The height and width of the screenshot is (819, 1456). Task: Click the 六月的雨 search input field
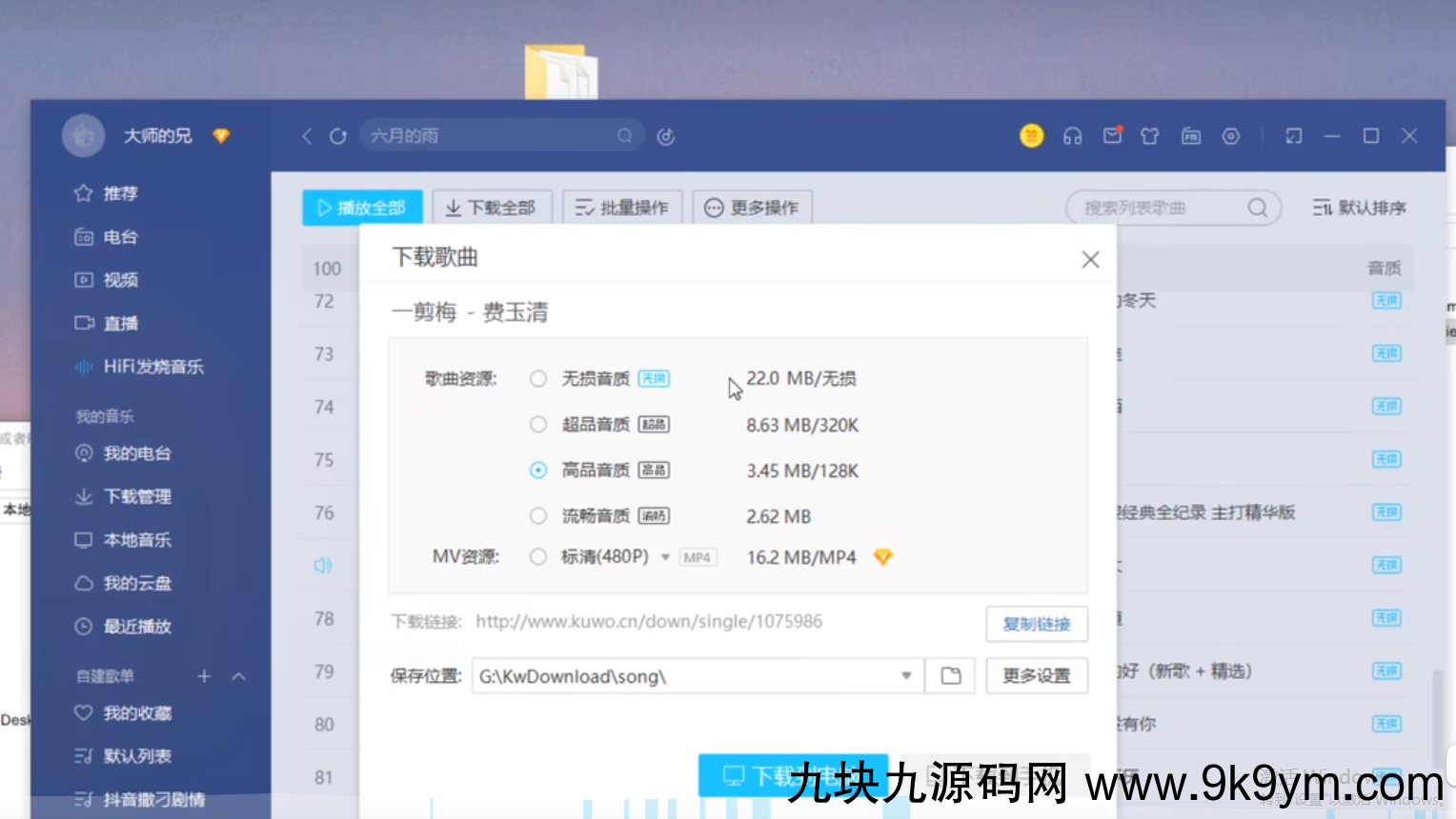tap(486, 136)
